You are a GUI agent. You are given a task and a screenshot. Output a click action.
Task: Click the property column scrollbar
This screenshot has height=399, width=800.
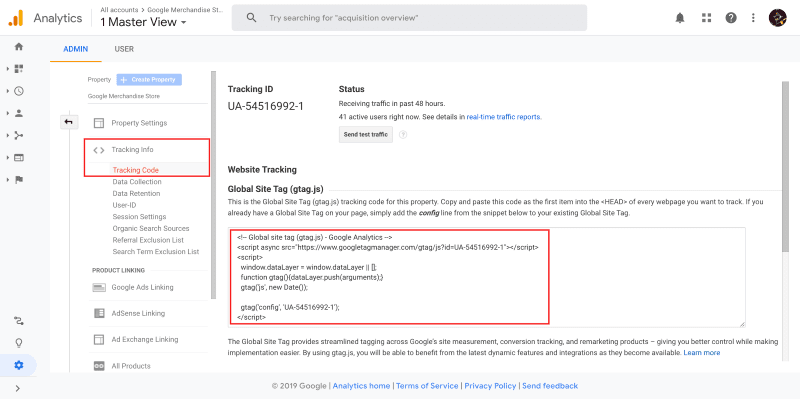click(x=213, y=184)
